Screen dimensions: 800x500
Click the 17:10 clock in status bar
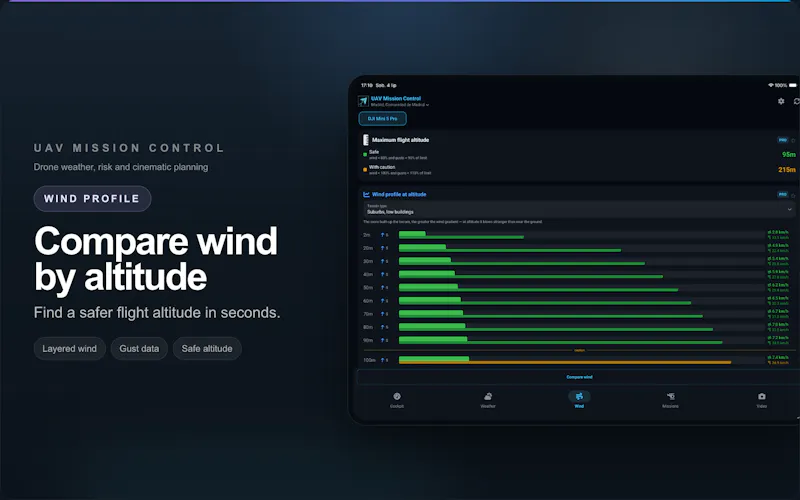367,85
